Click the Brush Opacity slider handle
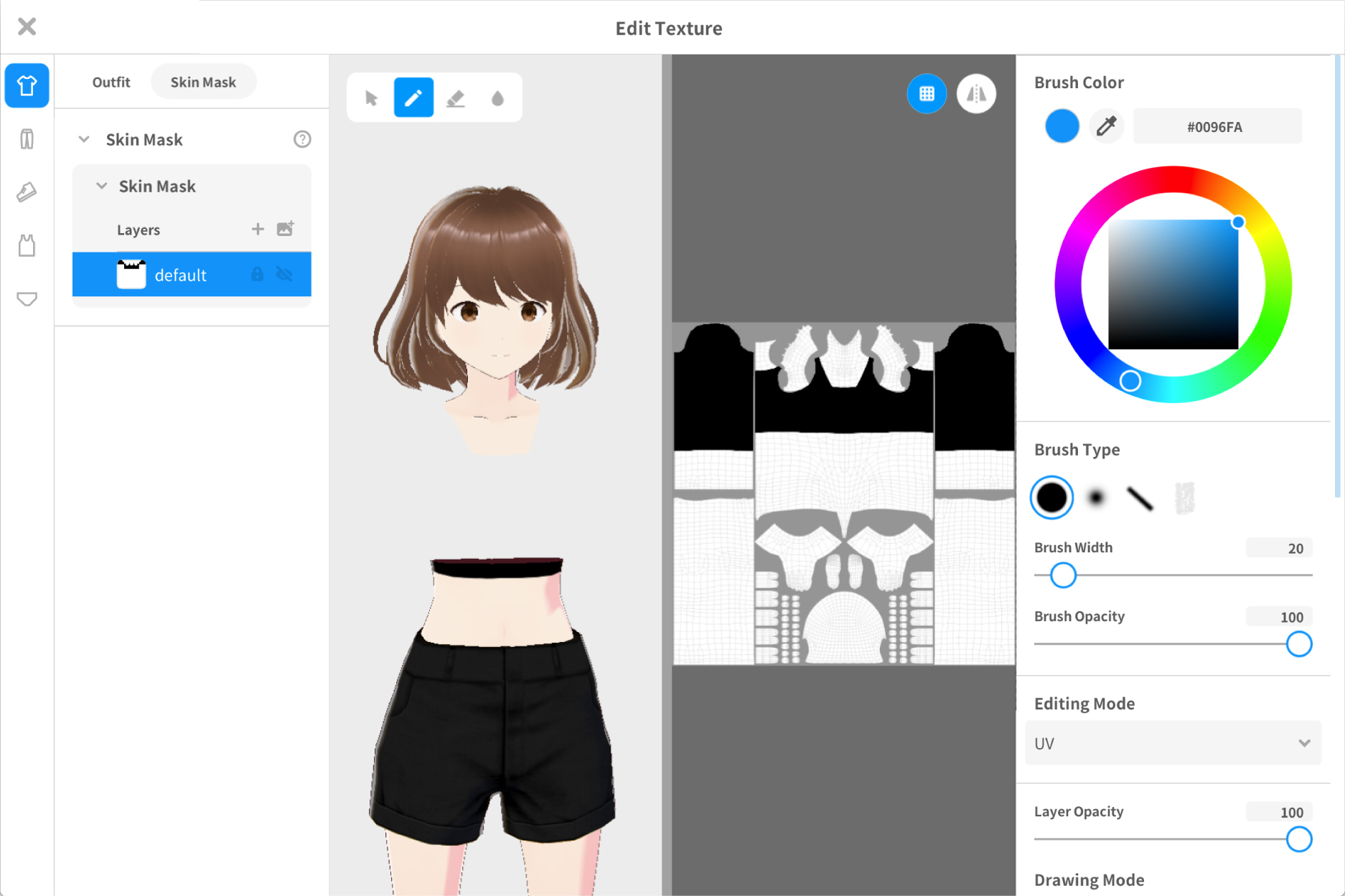1345x896 pixels. click(x=1298, y=644)
